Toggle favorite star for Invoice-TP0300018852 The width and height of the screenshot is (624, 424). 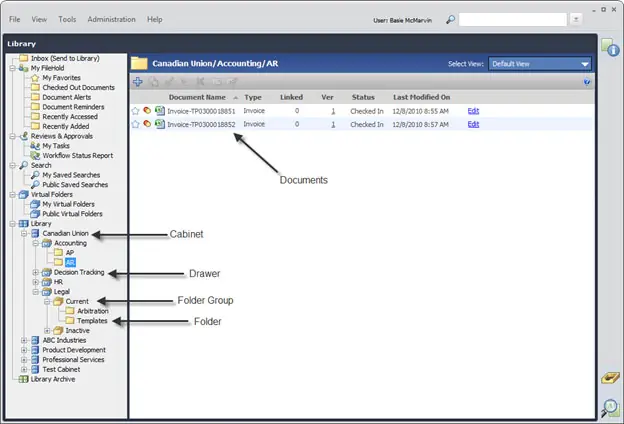(x=135, y=124)
